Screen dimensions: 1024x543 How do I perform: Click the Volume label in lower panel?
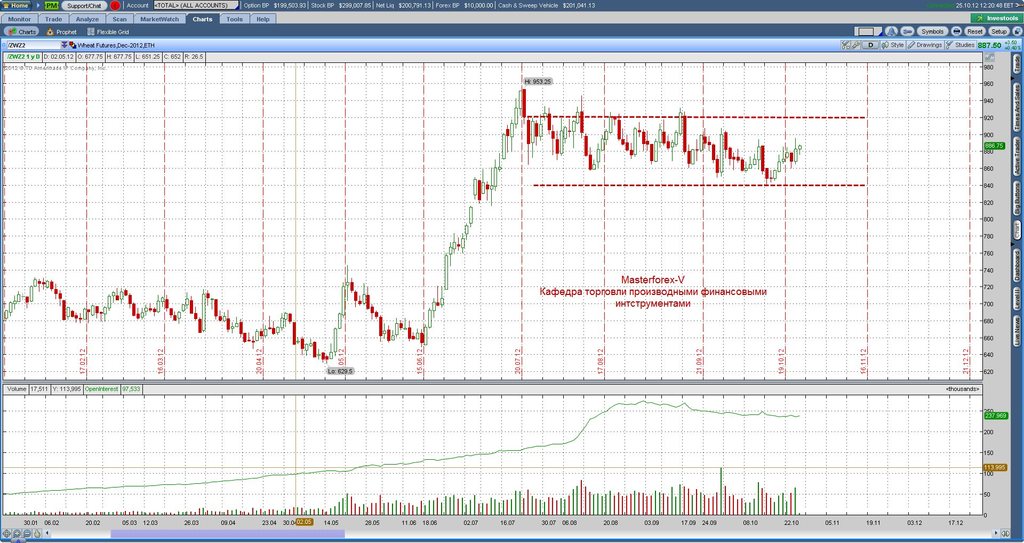tap(17, 389)
